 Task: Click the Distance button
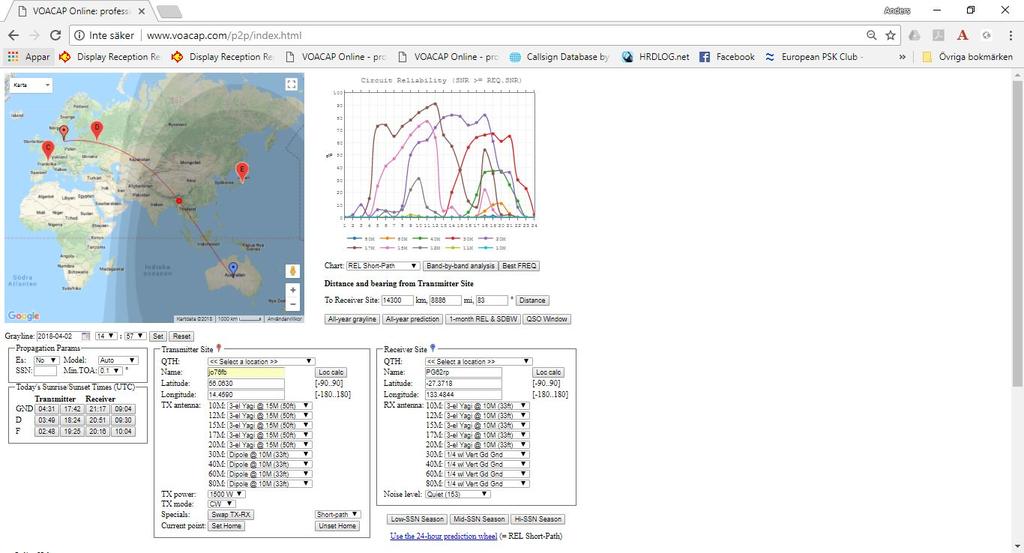pyautogui.click(x=532, y=300)
